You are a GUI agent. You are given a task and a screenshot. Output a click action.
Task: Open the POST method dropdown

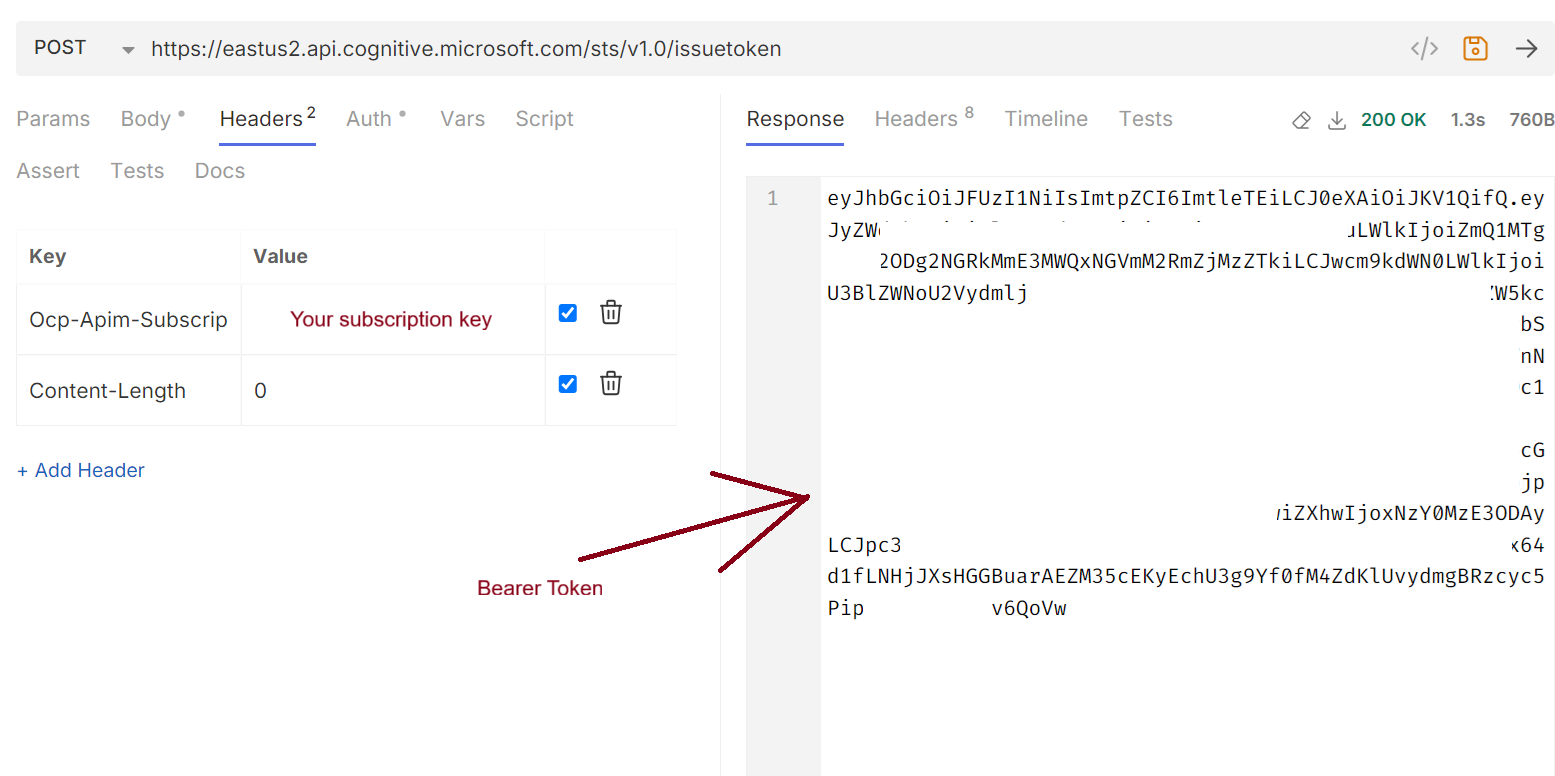coord(126,46)
